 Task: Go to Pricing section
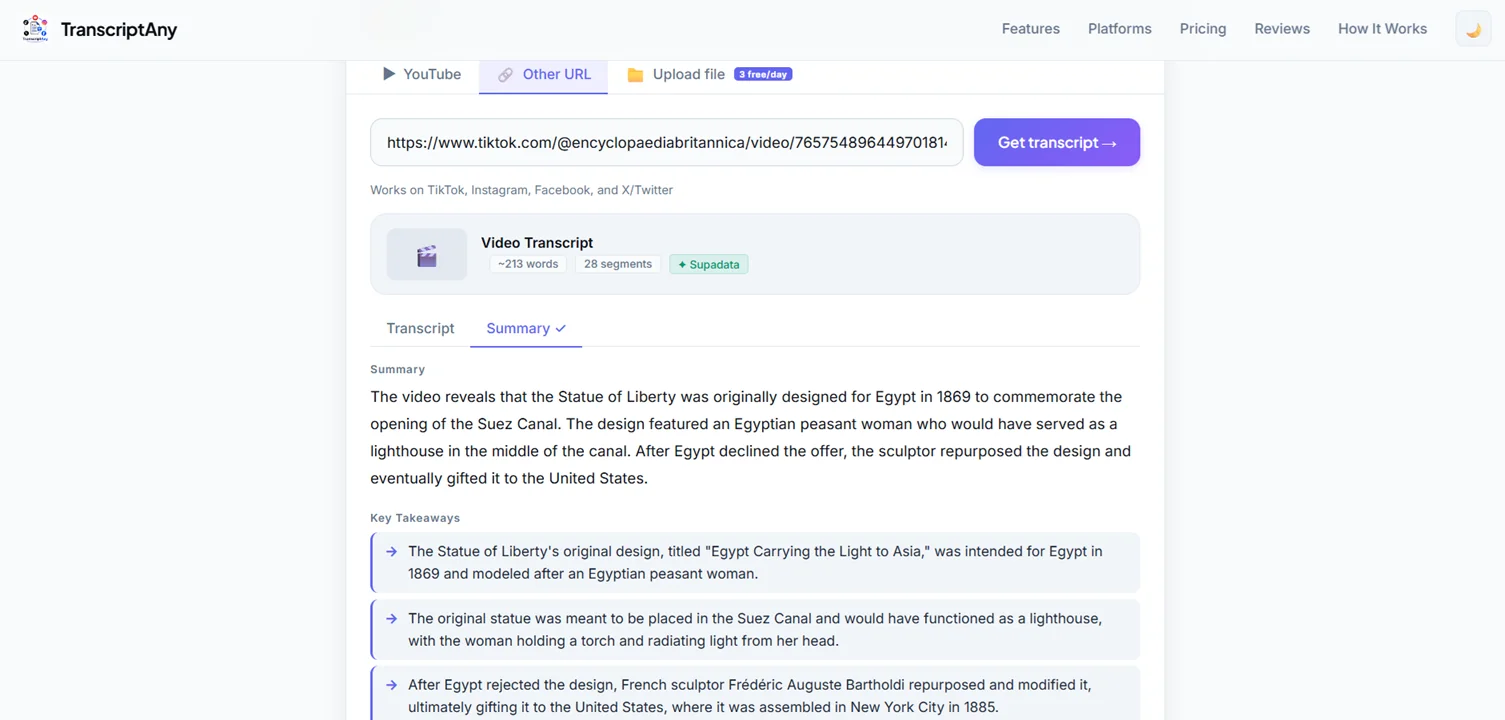[1202, 29]
